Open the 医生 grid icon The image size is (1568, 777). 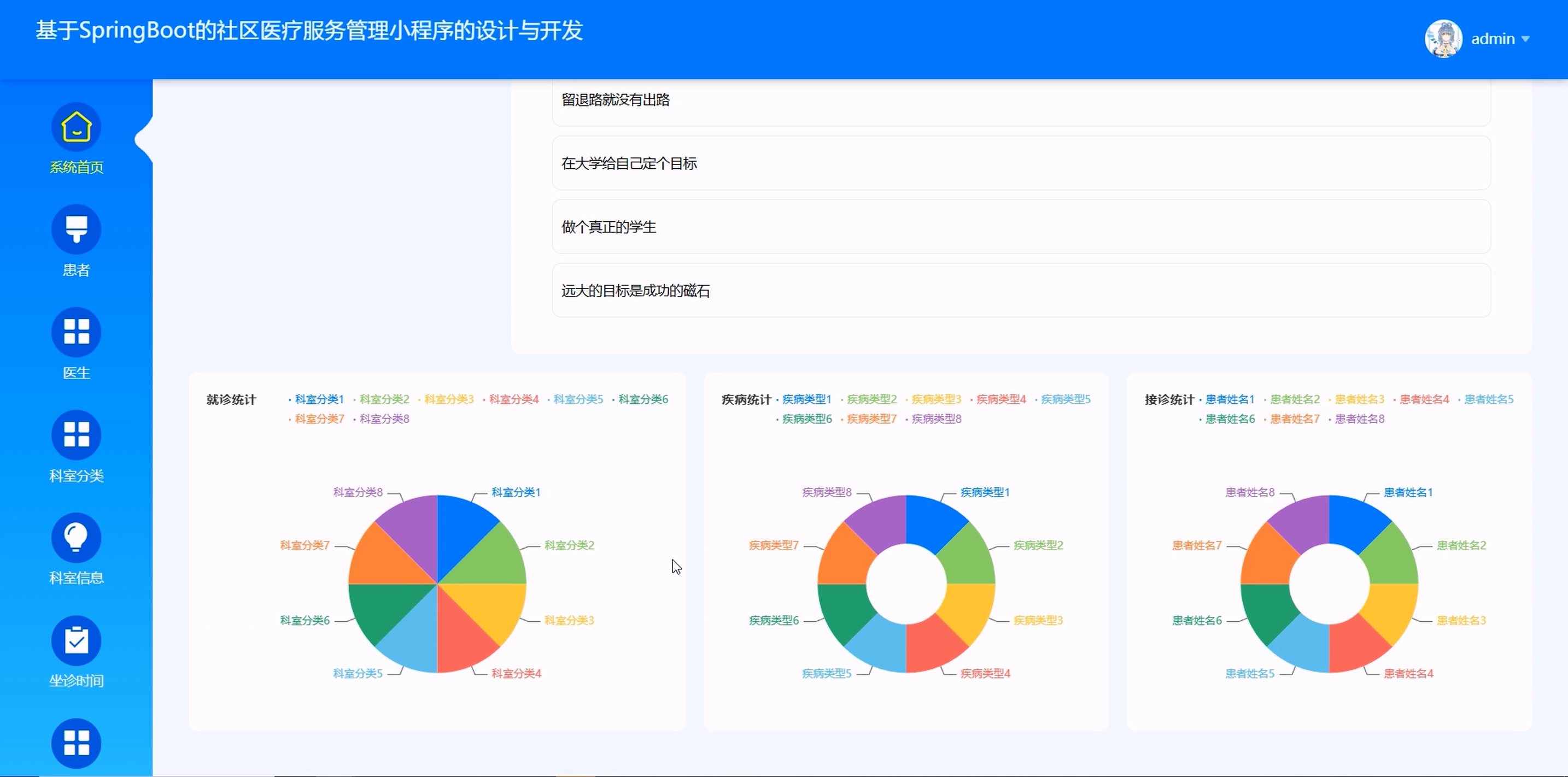pos(76,332)
